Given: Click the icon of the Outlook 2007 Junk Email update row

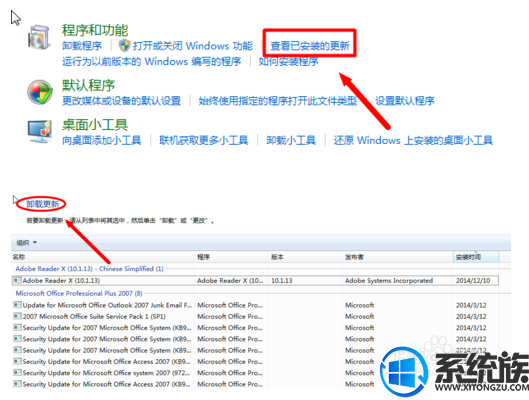Looking at the screenshot, I should click(x=17, y=305).
